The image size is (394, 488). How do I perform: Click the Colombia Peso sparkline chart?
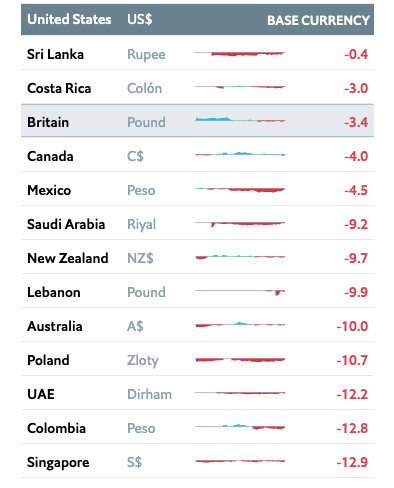tap(240, 427)
